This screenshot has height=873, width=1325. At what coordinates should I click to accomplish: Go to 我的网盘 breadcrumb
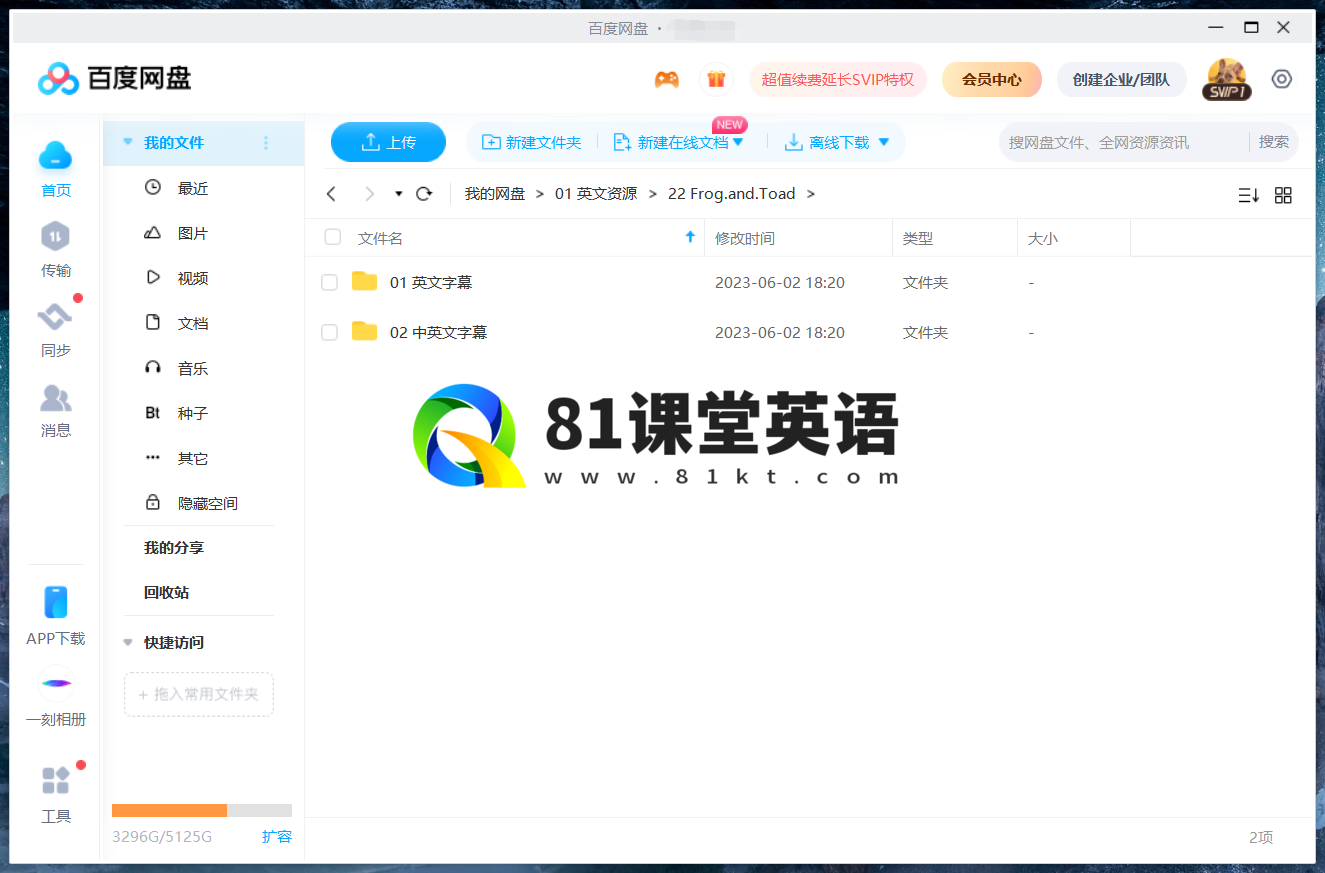[x=495, y=194]
